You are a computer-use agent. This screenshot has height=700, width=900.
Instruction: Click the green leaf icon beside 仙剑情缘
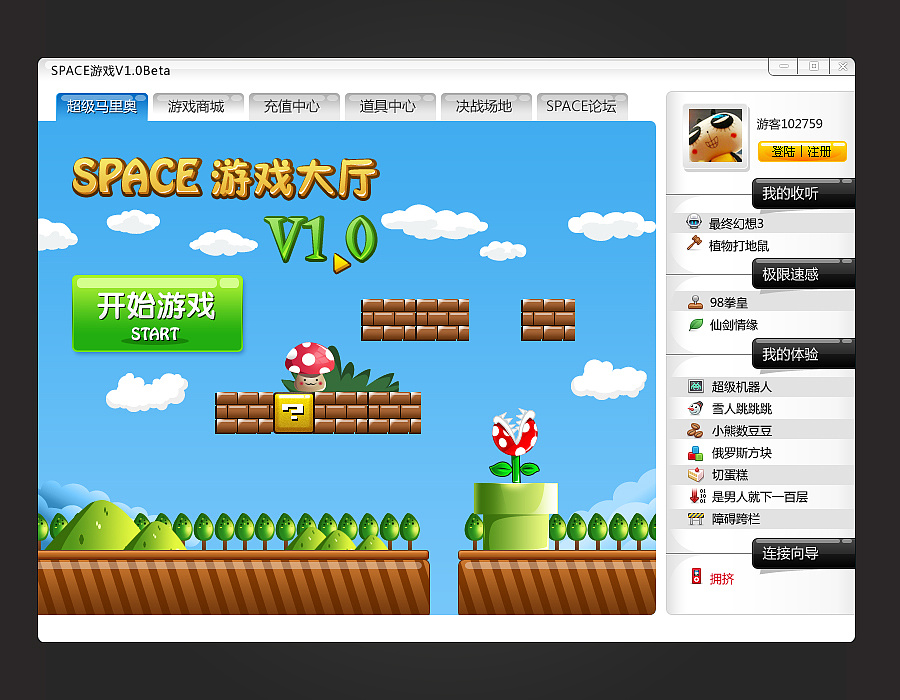pos(696,325)
